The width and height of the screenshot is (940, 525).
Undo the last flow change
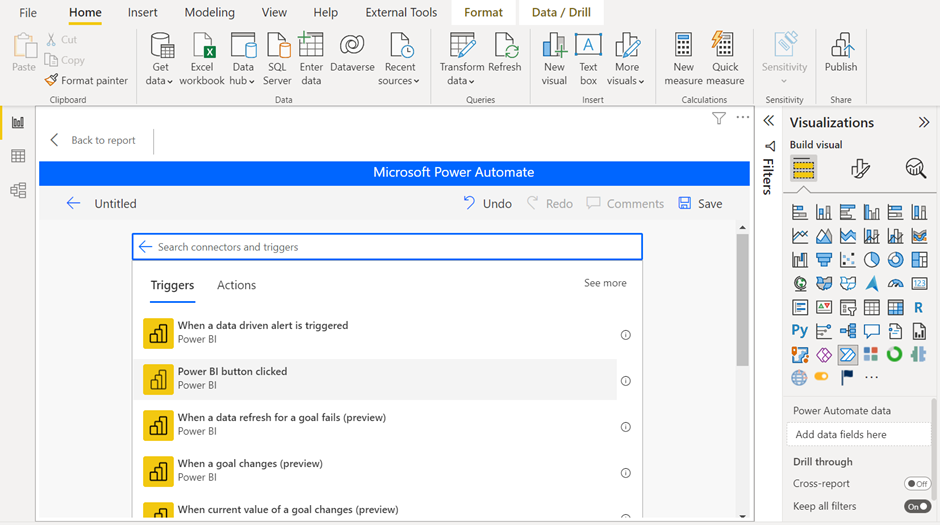pos(487,204)
